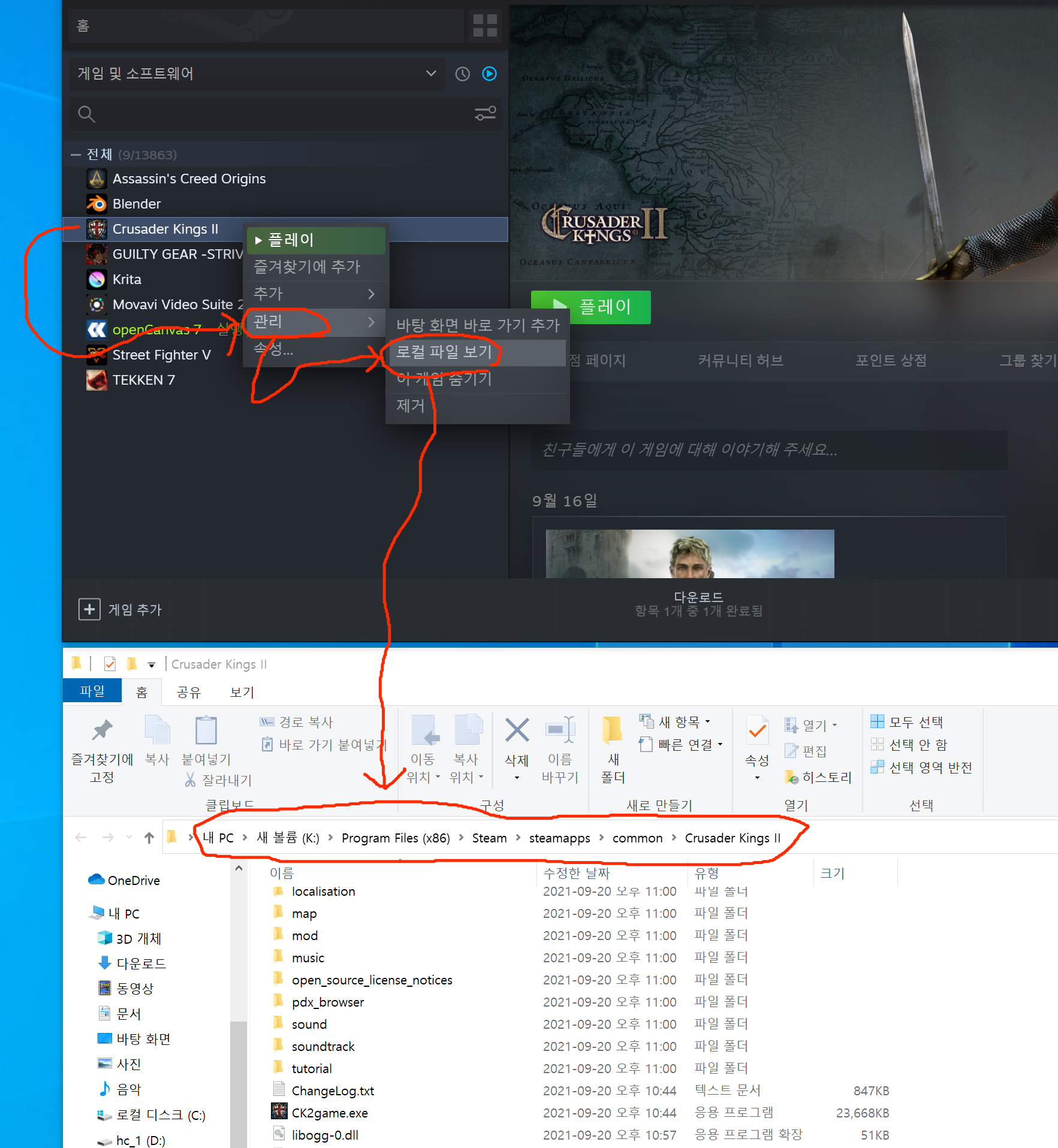Click 바로 가기 붙여넣기 in ribbon
Image resolution: width=1058 pixels, height=1148 pixels.
click(x=324, y=745)
